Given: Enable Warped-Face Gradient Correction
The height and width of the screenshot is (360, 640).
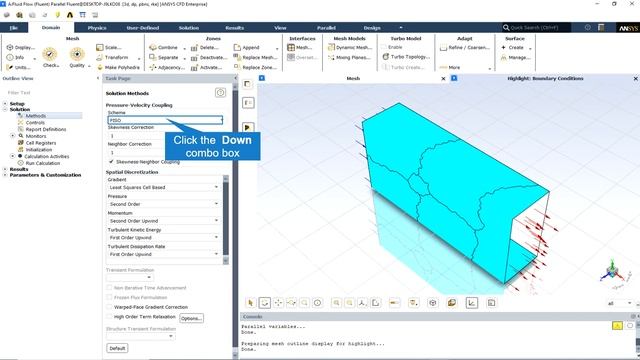Looking at the screenshot, I should (x=109, y=307).
